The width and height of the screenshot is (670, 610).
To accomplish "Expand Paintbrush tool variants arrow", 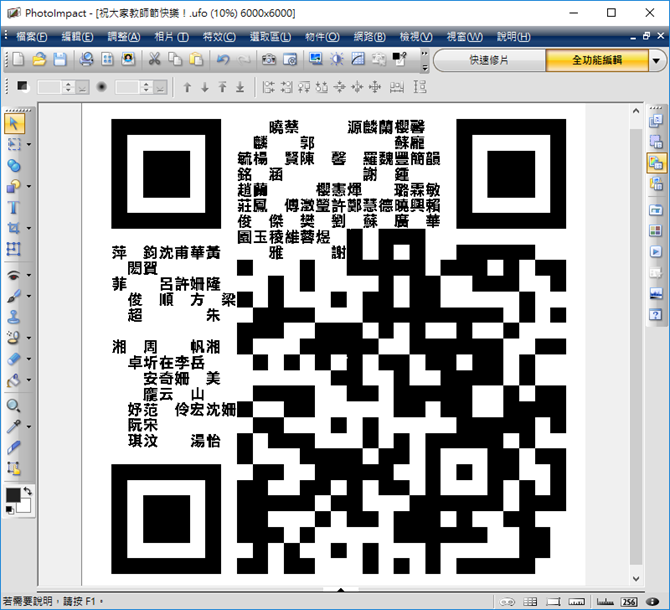I will coord(29,296).
